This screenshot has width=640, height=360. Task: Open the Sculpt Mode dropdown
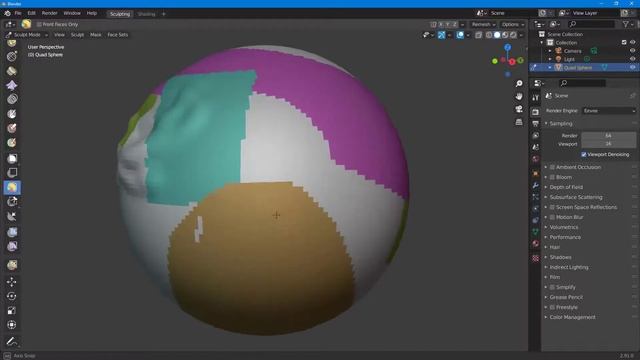[27, 35]
